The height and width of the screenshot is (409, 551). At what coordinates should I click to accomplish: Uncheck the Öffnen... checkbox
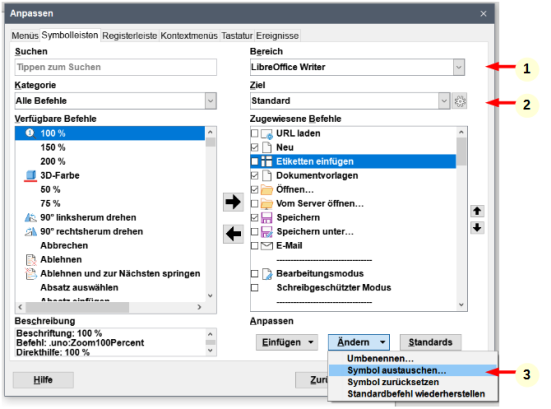tap(254, 189)
